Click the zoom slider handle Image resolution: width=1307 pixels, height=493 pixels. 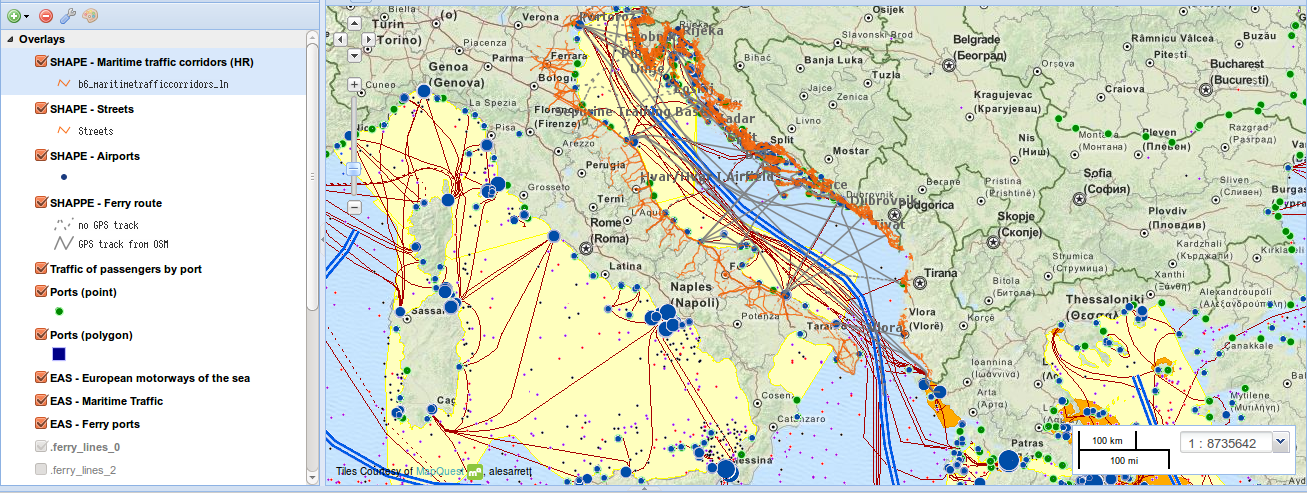354,169
